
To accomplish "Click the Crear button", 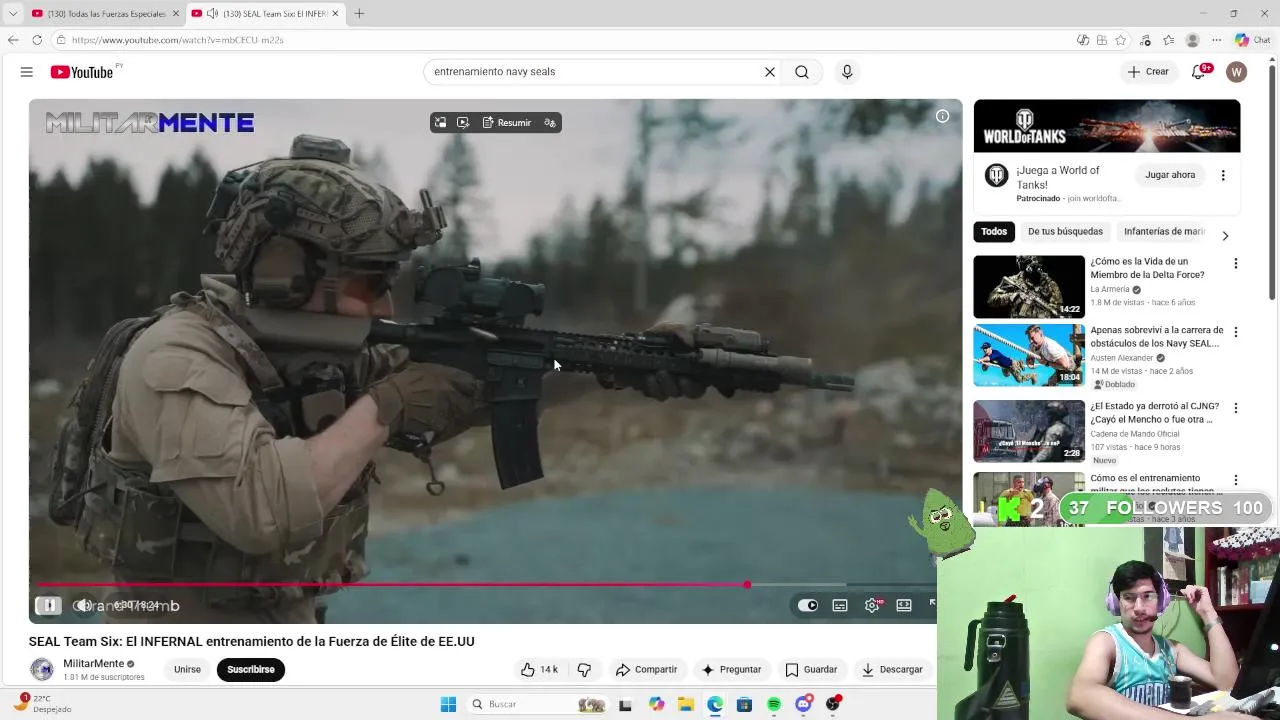I will tap(1148, 72).
